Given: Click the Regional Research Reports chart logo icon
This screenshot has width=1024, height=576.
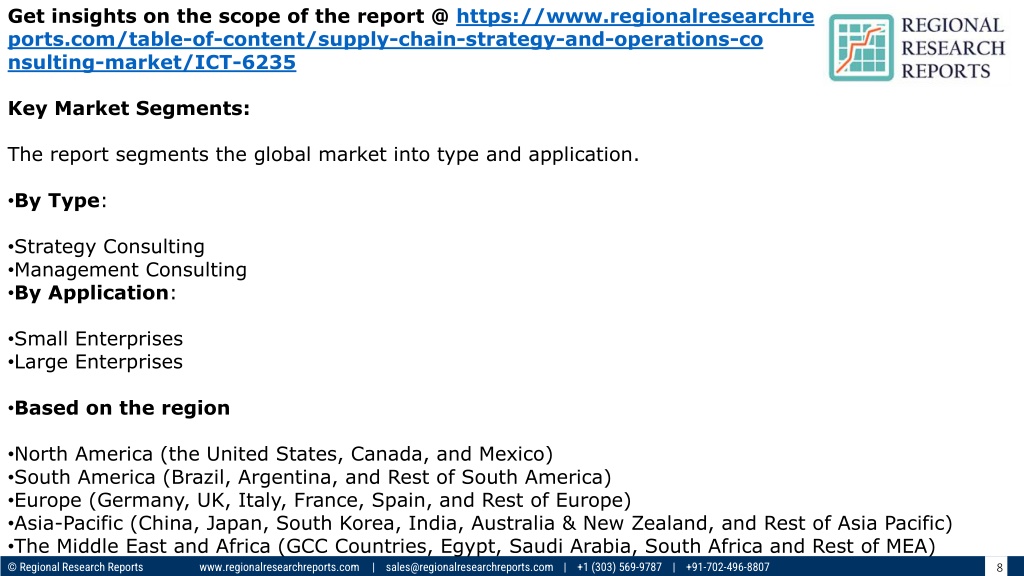Looking at the screenshot, I should tap(860, 47).
